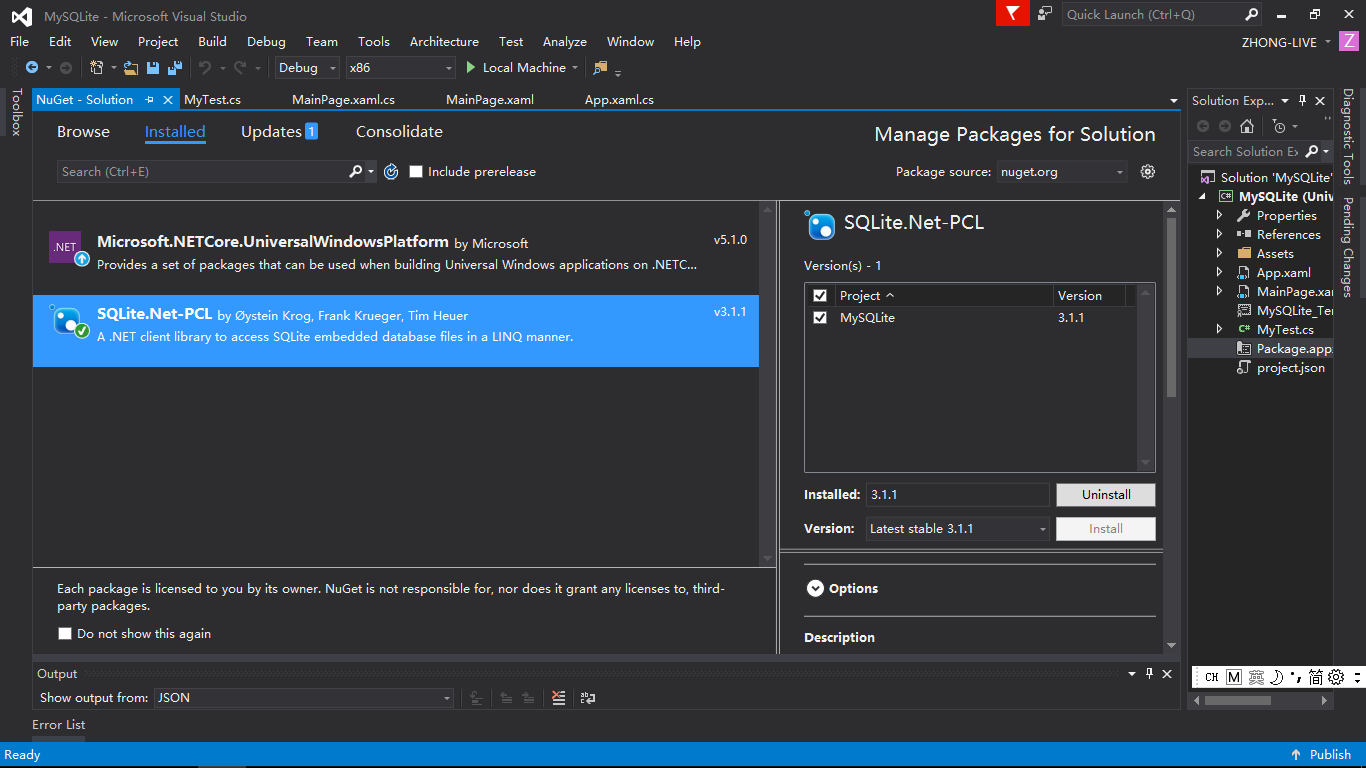Open Show output from JSON dropdown
Viewport: 1366px width, 768px height.
[304, 698]
